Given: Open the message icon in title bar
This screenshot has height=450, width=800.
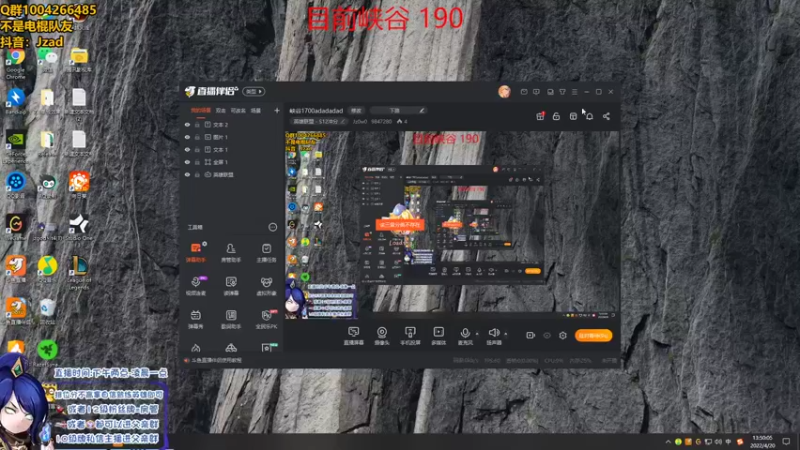Looking at the screenshot, I should [x=536, y=92].
